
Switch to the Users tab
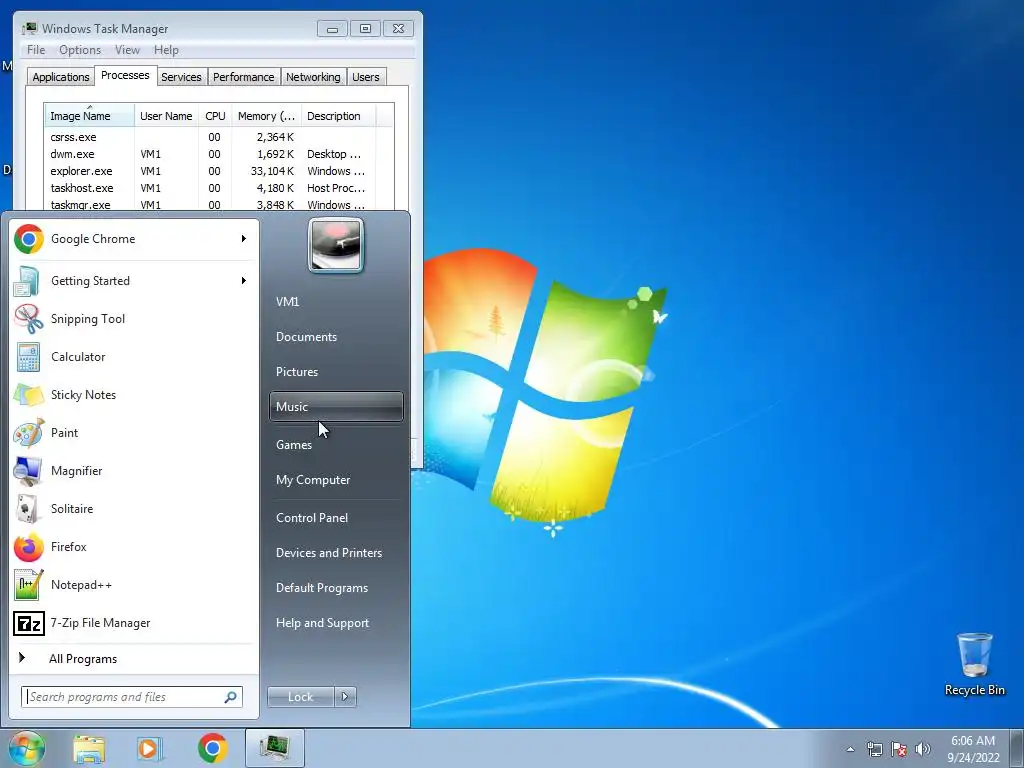[366, 77]
